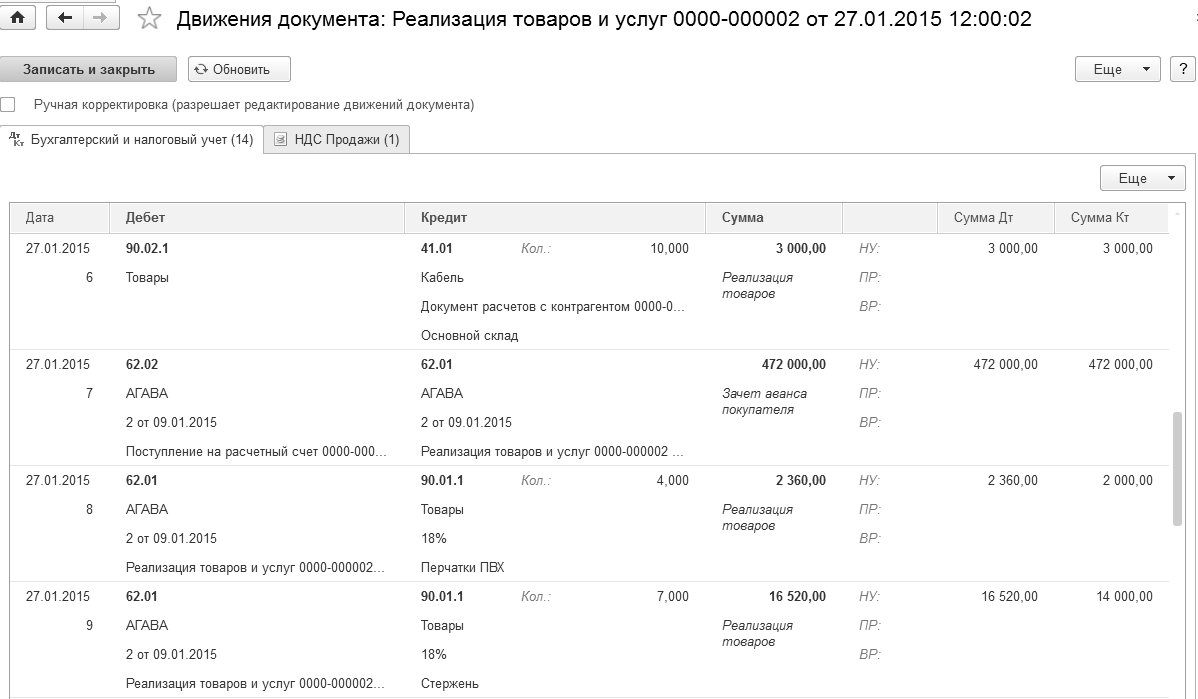
Task: Sort by the Сумма column header
Action: coord(742,218)
